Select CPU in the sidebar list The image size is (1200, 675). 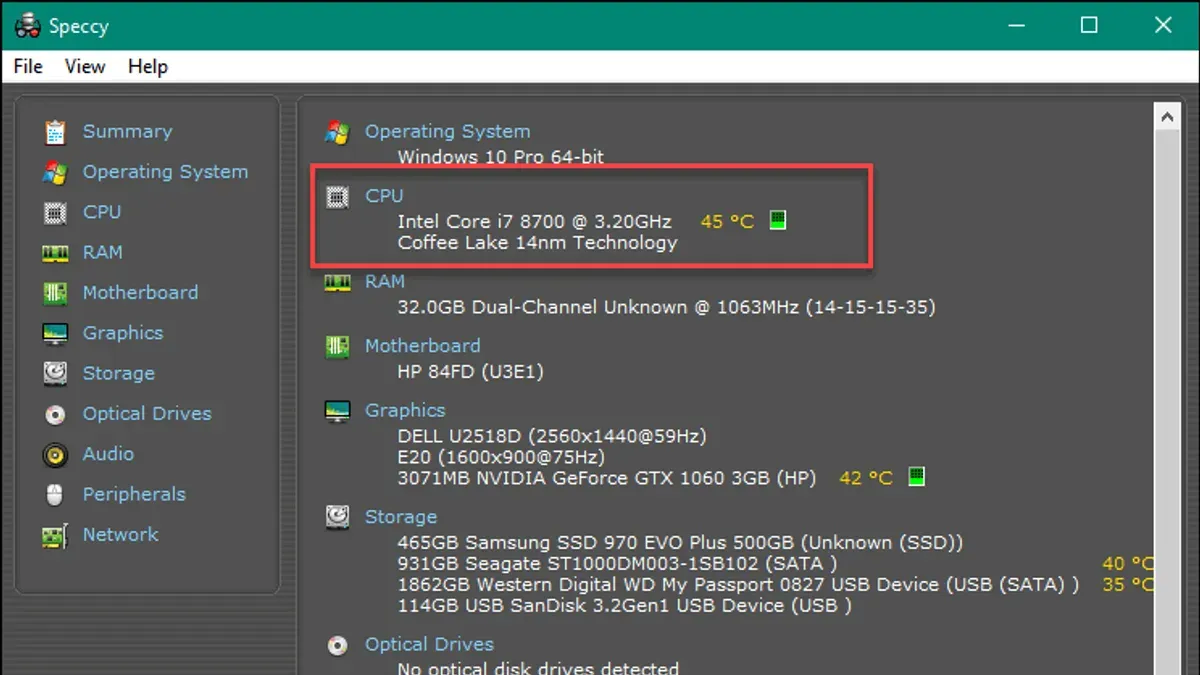tap(102, 212)
